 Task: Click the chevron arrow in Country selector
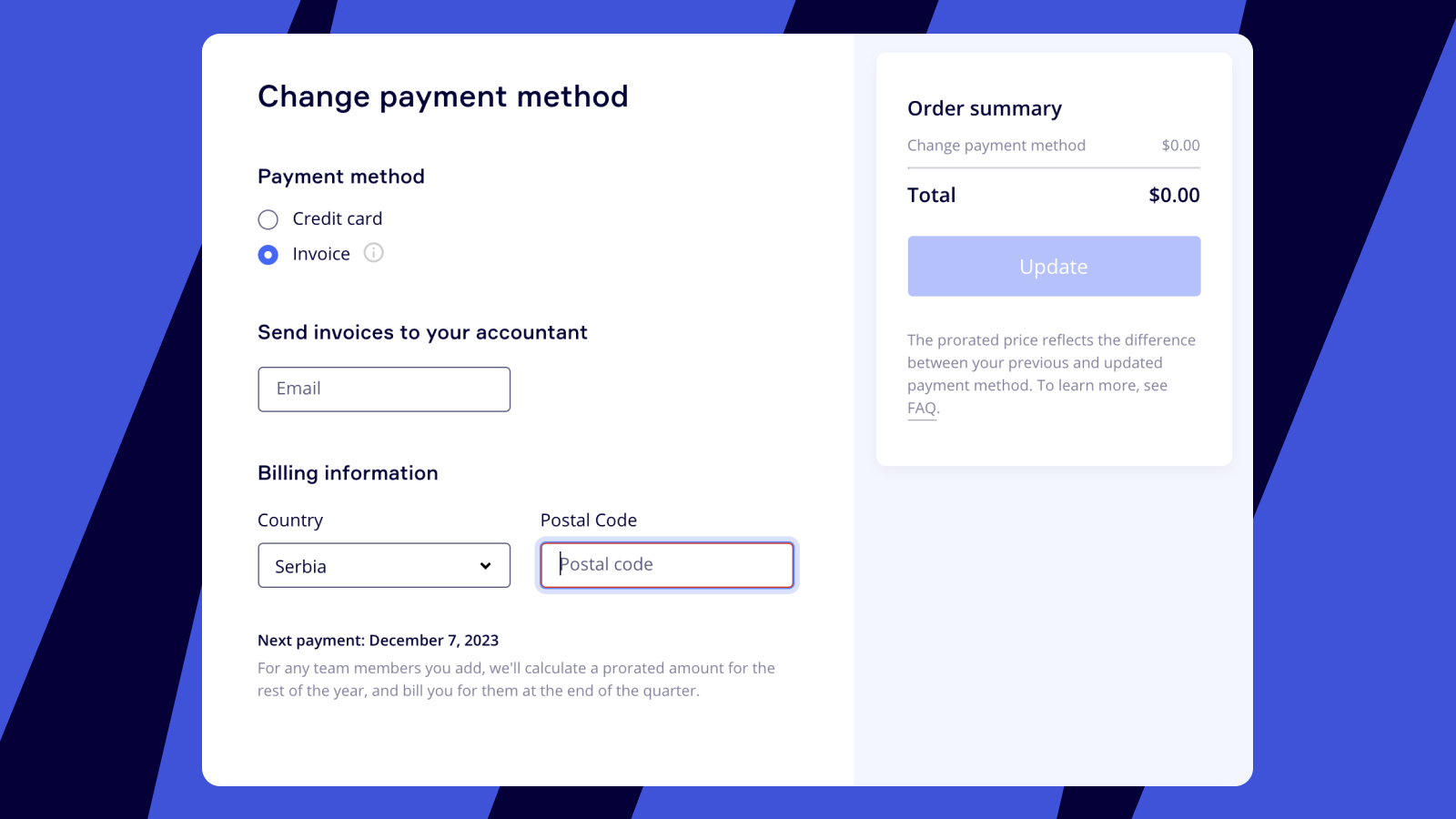click(486, 566)
